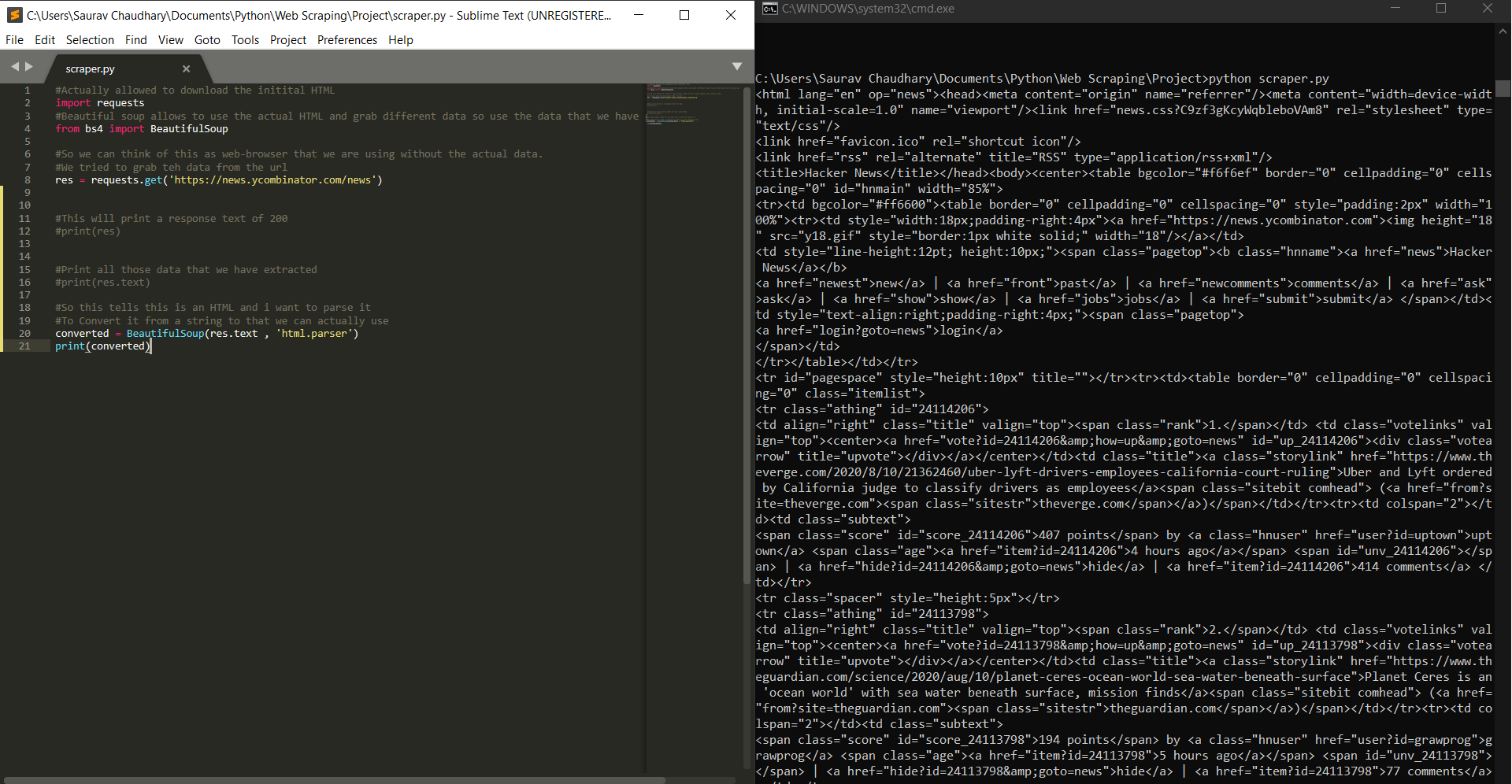Select the scraper.py tab
This screenshot has width=1512, height=784.
click(90, 68)
